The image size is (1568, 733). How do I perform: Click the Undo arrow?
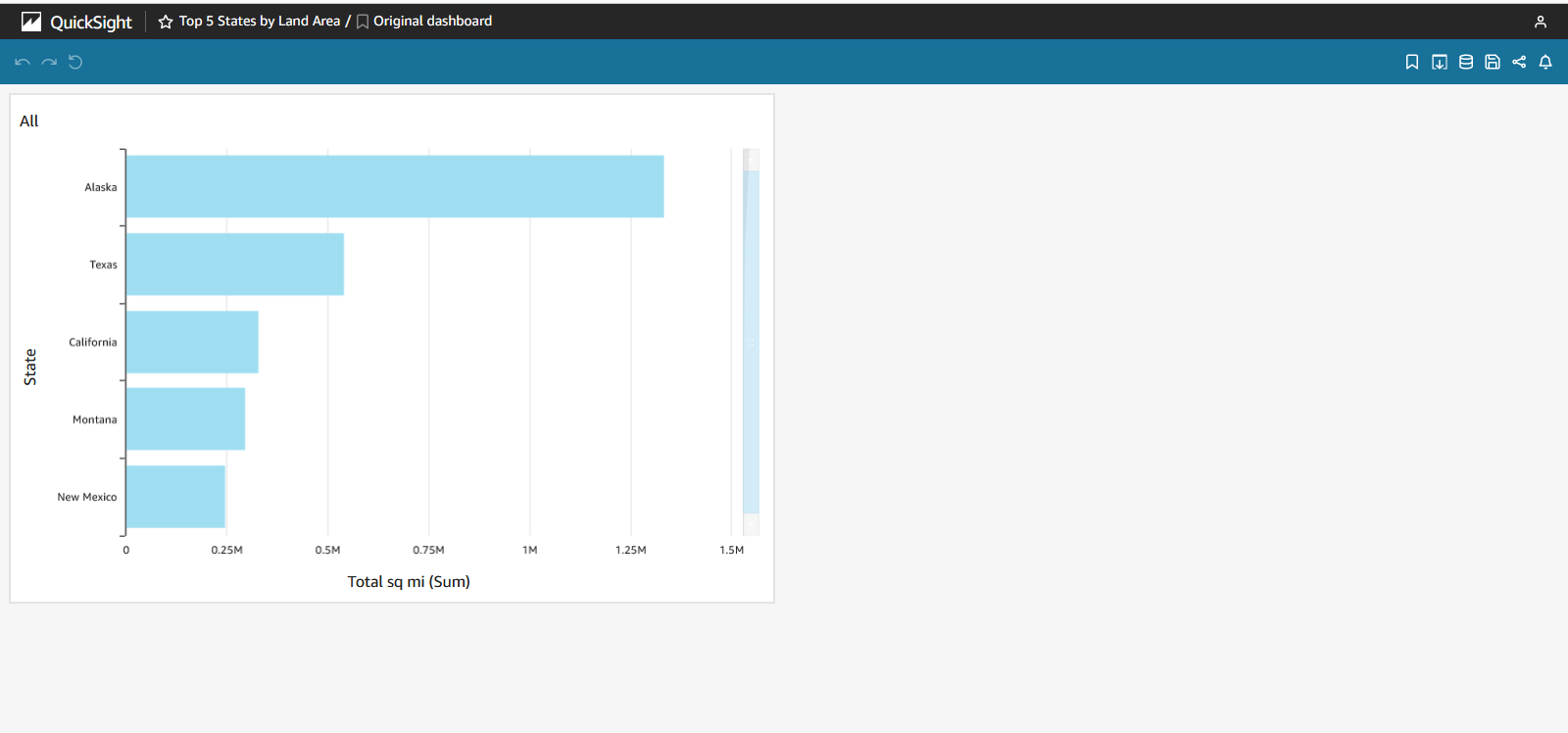coord(23,62)
